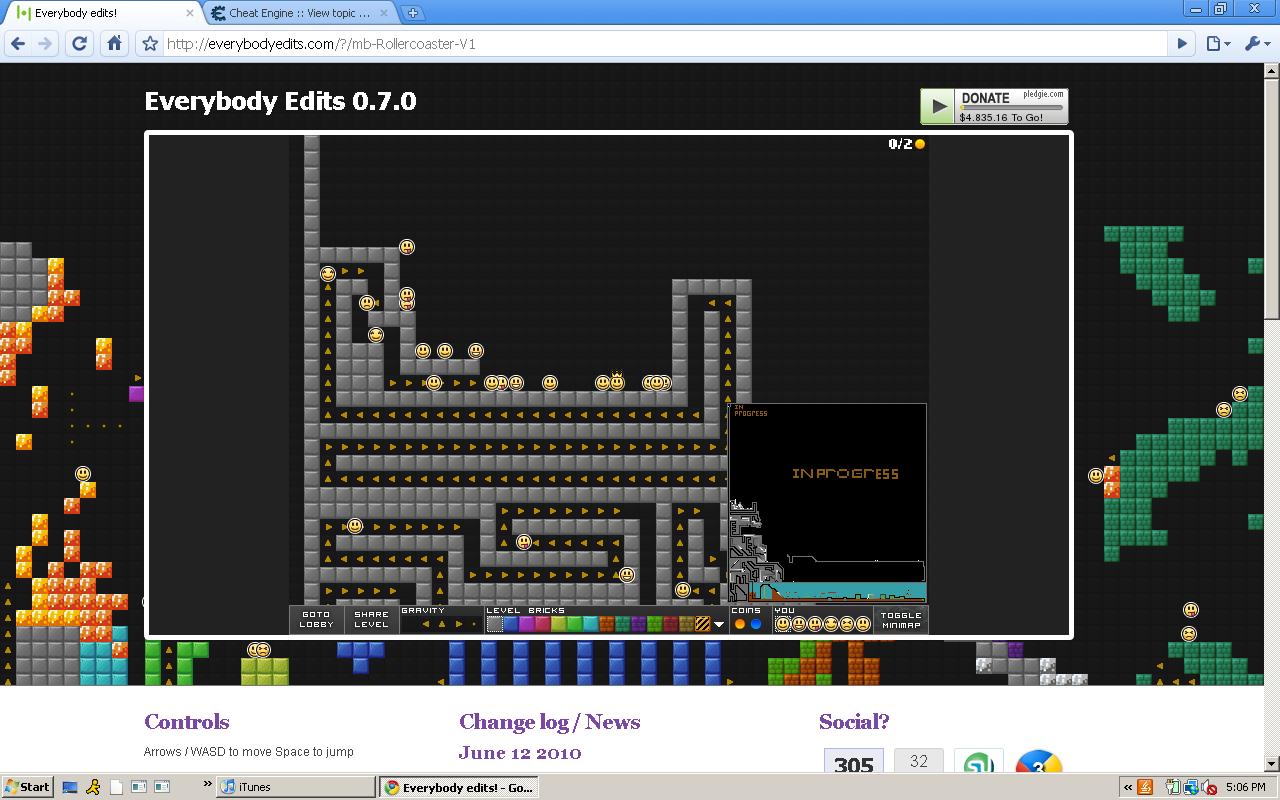This screenshot has width=1280, height=800.
Task: Select the yellow-black striped hazard brick
Action: tap(703, 624)
